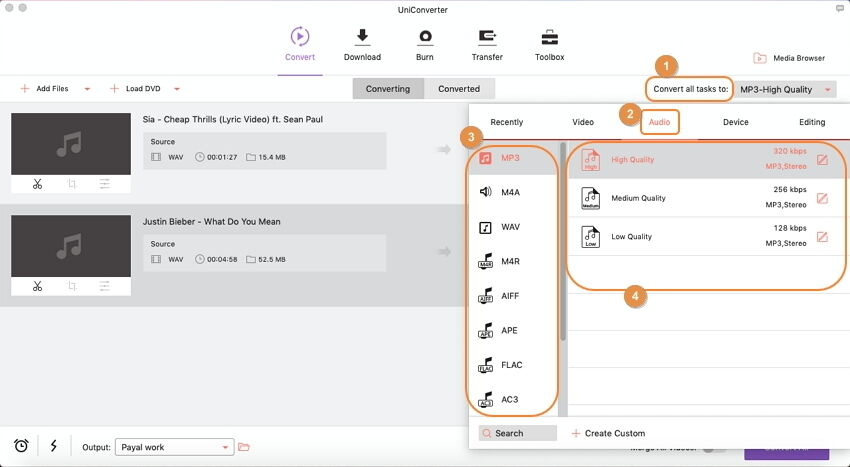Go to the Transfer section
The height and width of the screenshot is (467, 850).
point(487,38)
